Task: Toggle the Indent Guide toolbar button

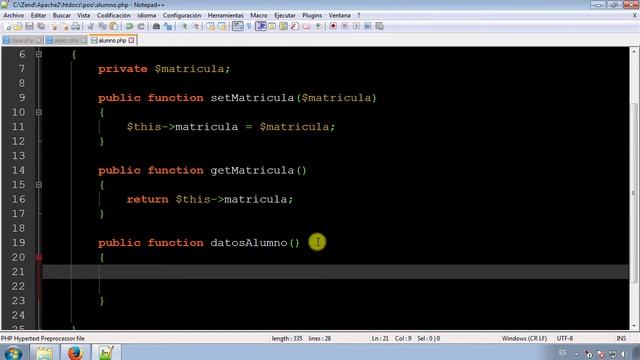Action: click(260, 27)
